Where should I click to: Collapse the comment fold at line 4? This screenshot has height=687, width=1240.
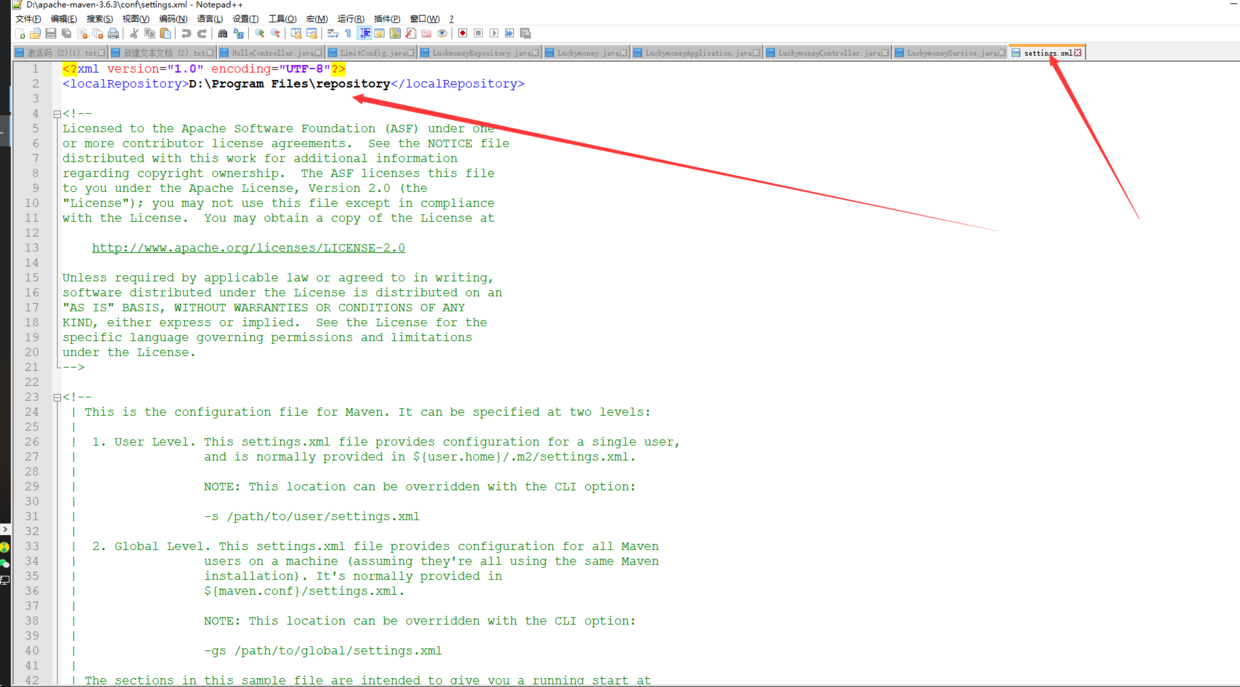56,114
